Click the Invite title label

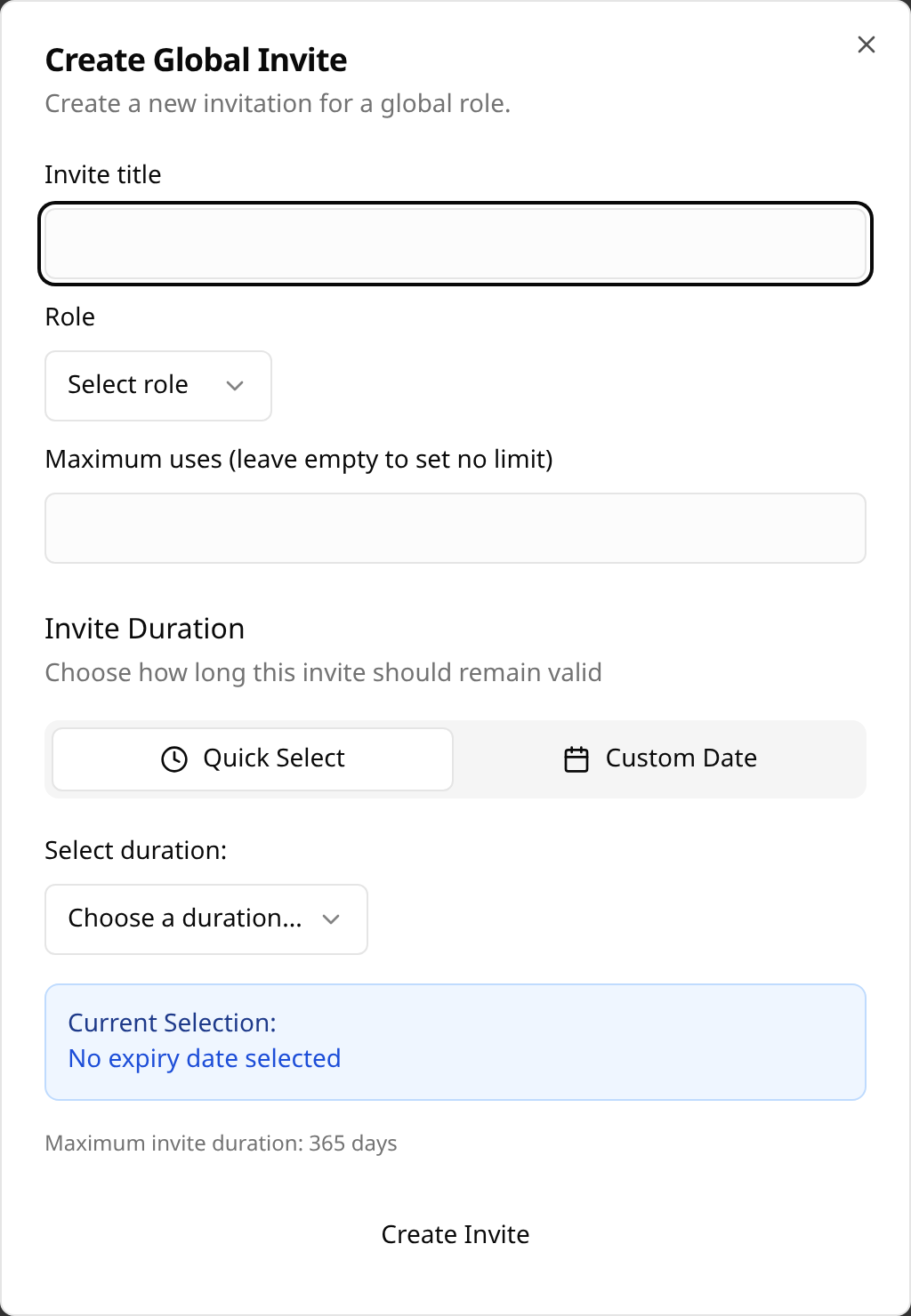(x=103, y=174)
